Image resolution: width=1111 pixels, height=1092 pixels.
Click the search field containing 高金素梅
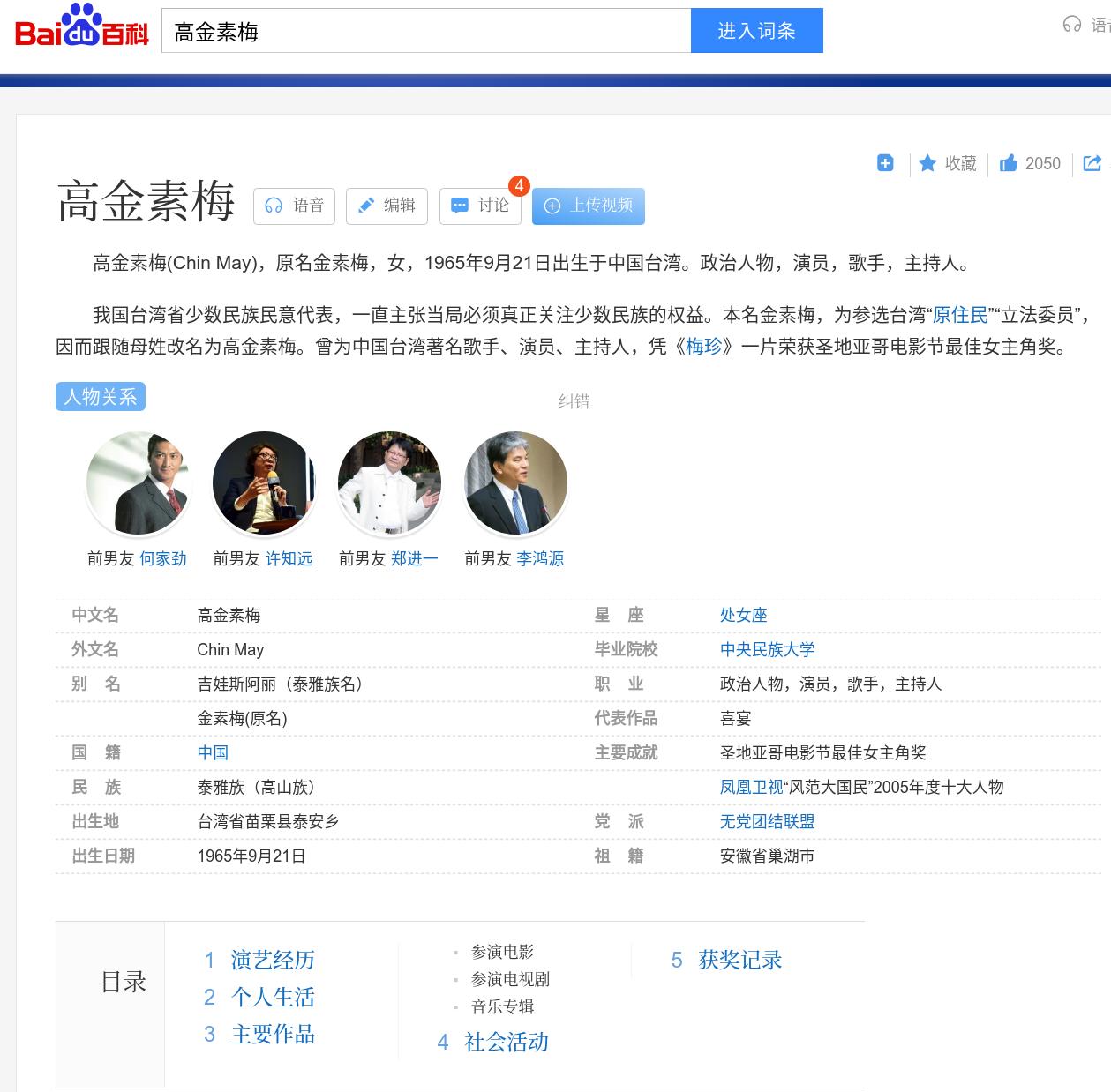(x=426, y=31)
